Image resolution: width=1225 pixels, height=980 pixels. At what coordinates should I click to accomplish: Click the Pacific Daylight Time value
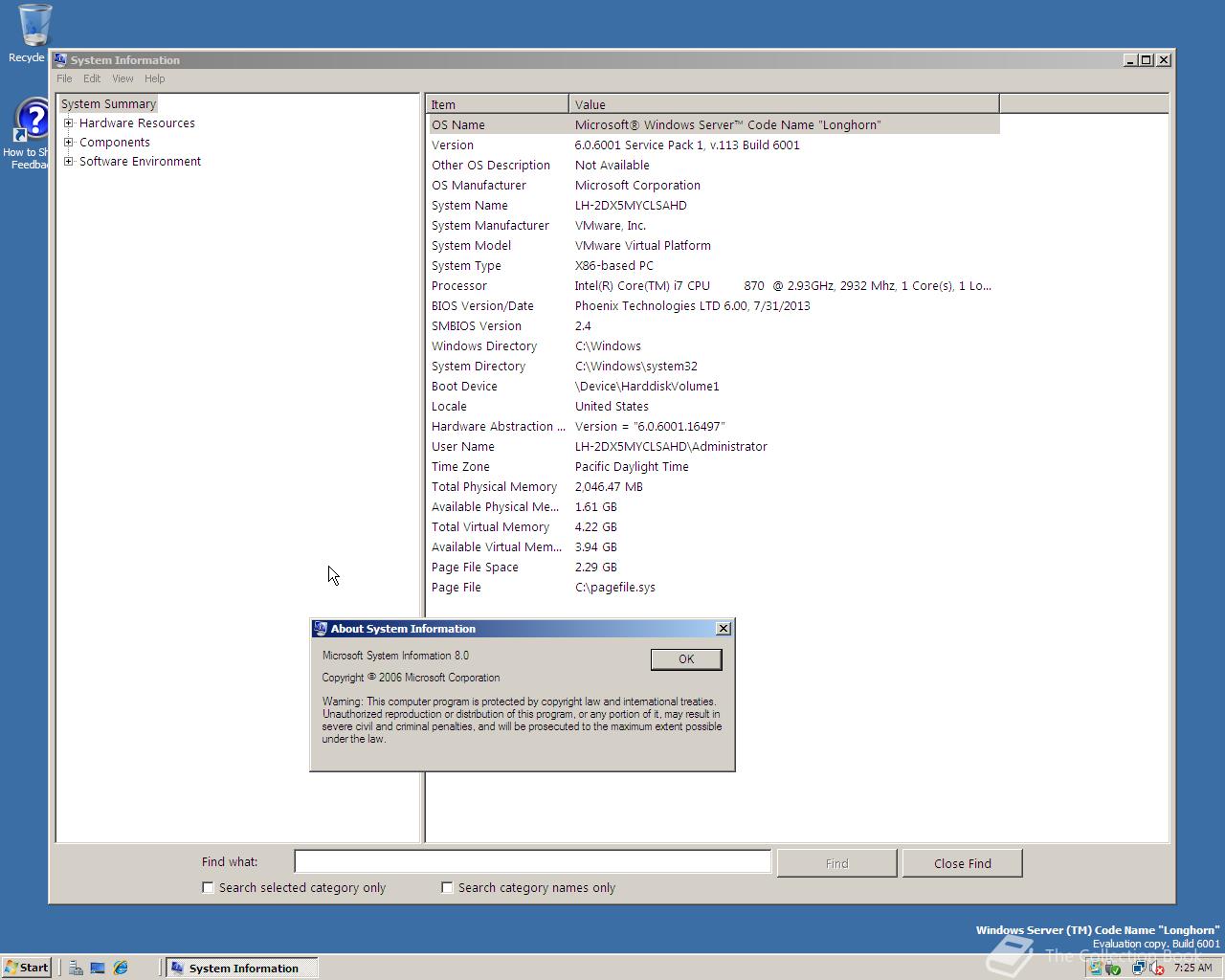(632, 467)
